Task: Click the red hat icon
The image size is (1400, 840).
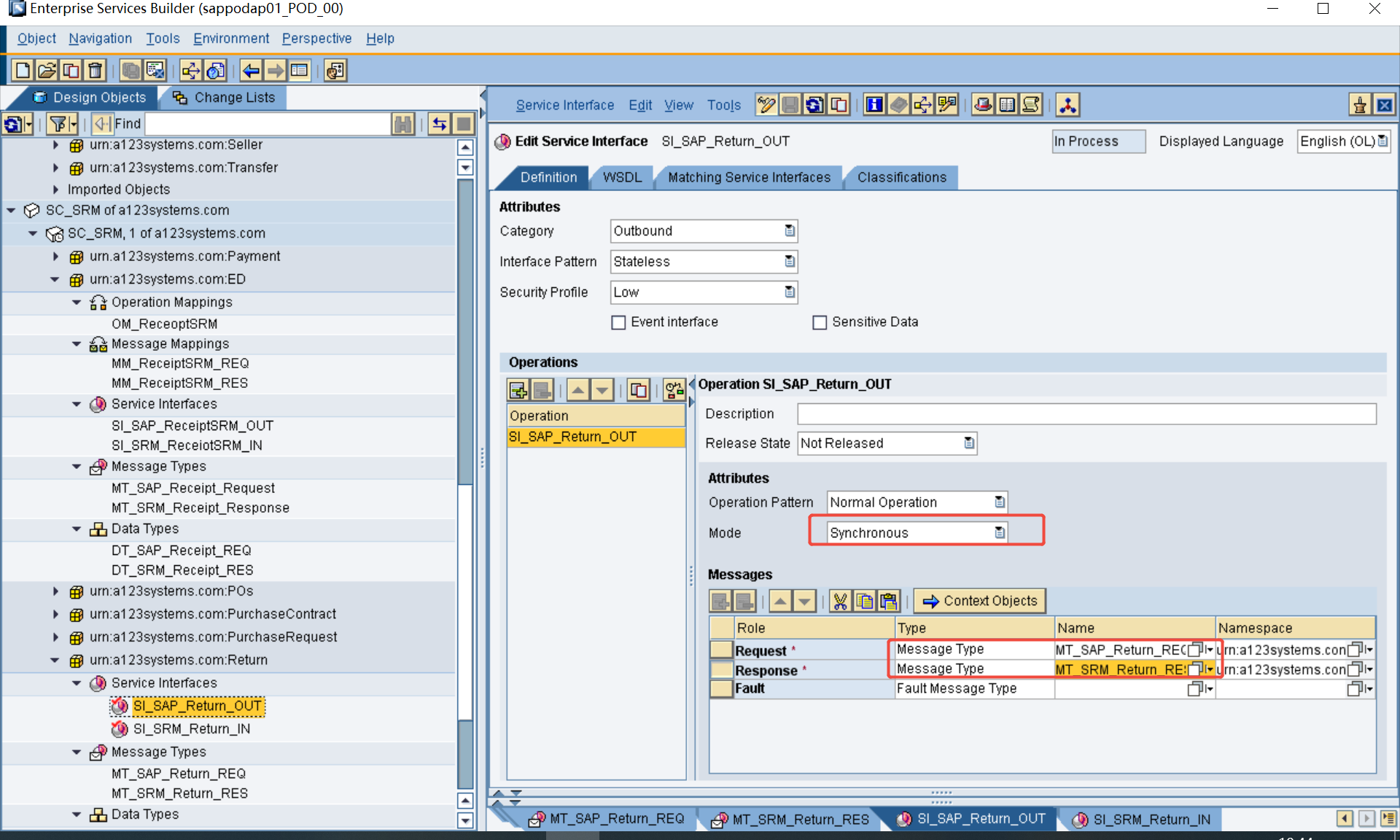Action: pyautogui.click(x=983, y=105)
